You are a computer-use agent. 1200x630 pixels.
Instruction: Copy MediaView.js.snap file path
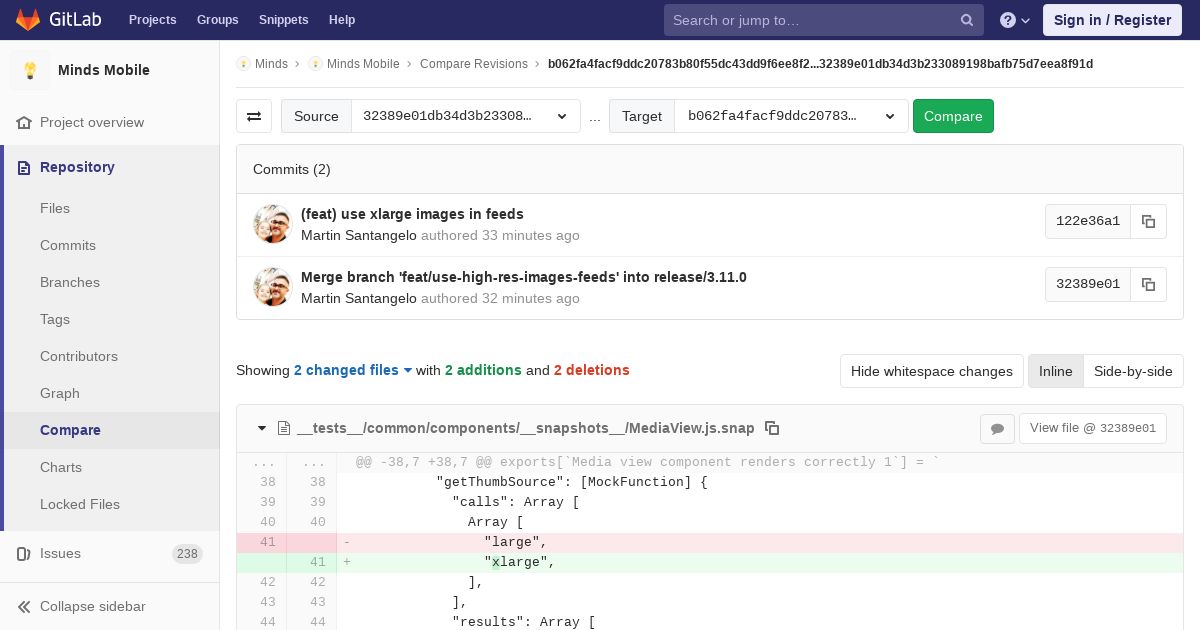pyautogui.click(x=772, y=428)
